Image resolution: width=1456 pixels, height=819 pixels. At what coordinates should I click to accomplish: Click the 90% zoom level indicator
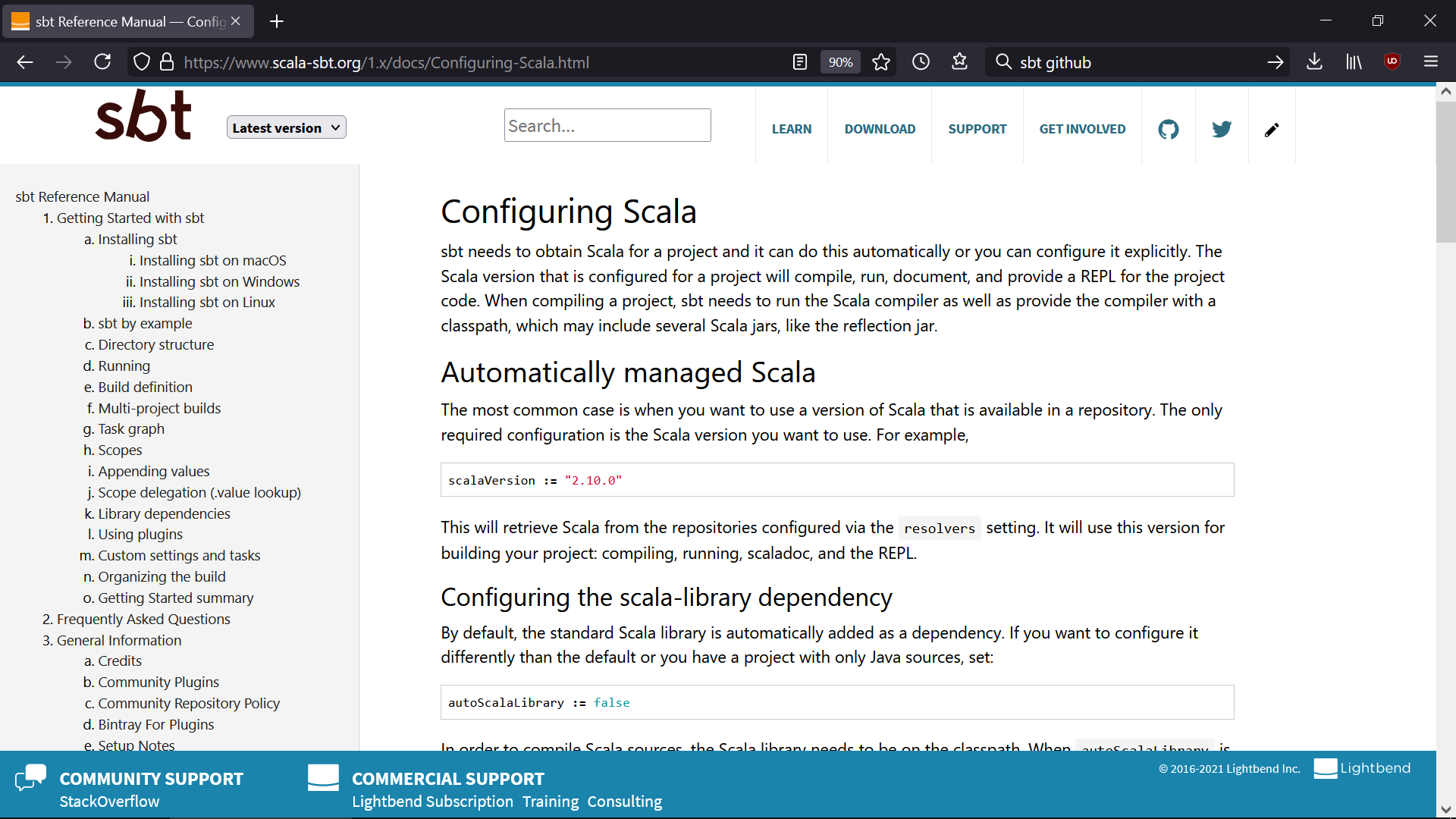pos(840,62)
